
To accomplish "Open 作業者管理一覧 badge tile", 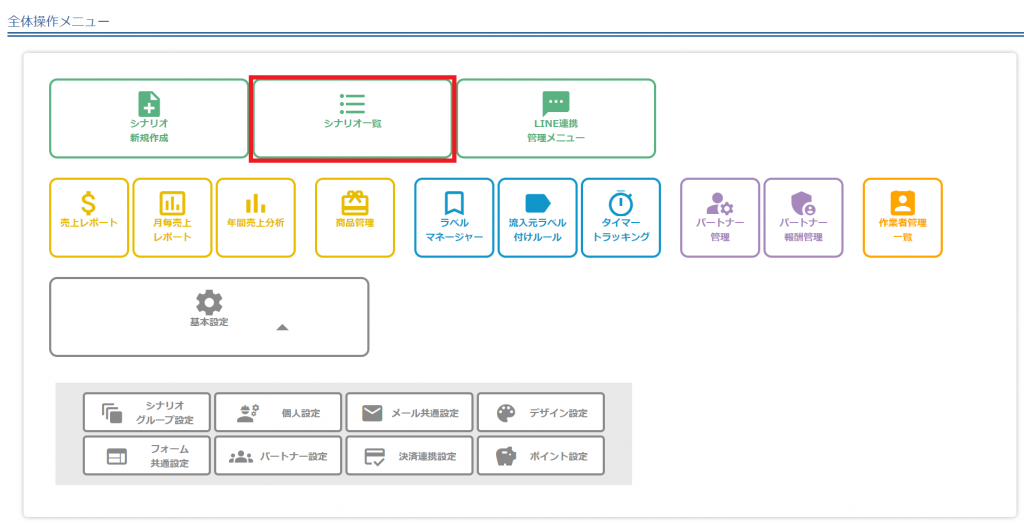I will (903, 218).
